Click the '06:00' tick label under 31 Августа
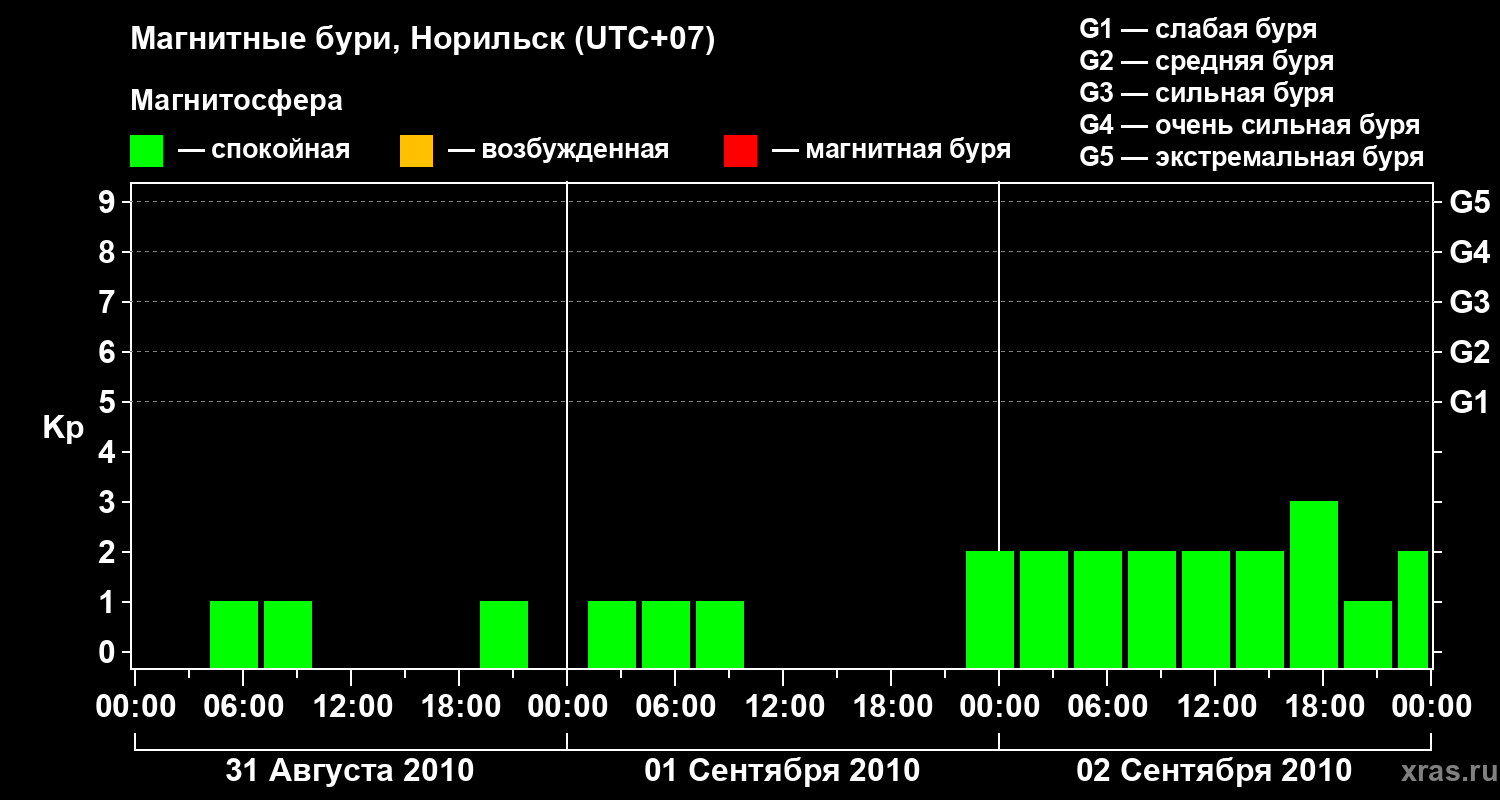1500x800 pixels. 242,706
